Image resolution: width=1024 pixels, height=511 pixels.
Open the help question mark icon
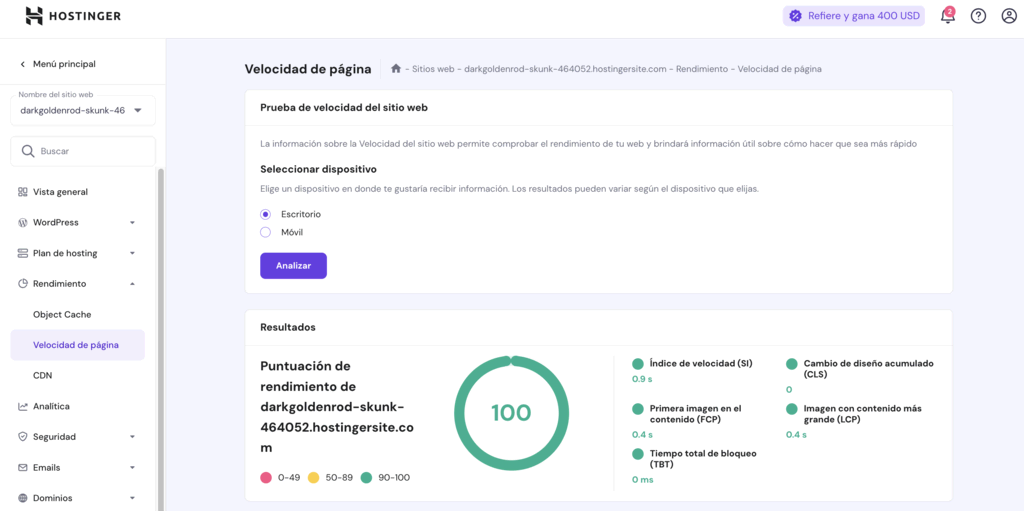978,16
